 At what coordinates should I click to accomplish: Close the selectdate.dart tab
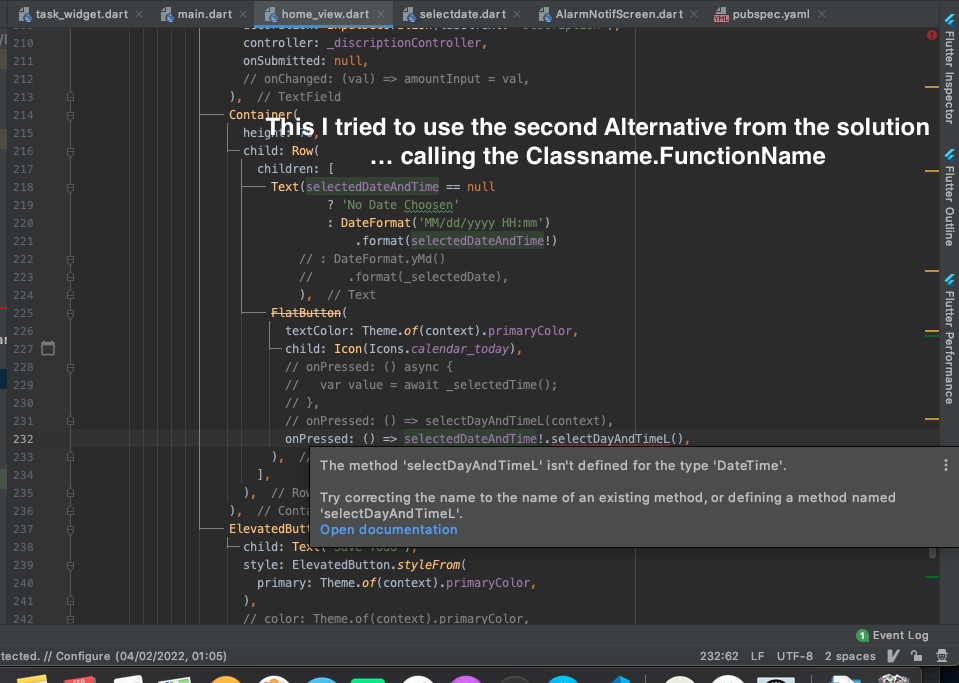[517, 14]
